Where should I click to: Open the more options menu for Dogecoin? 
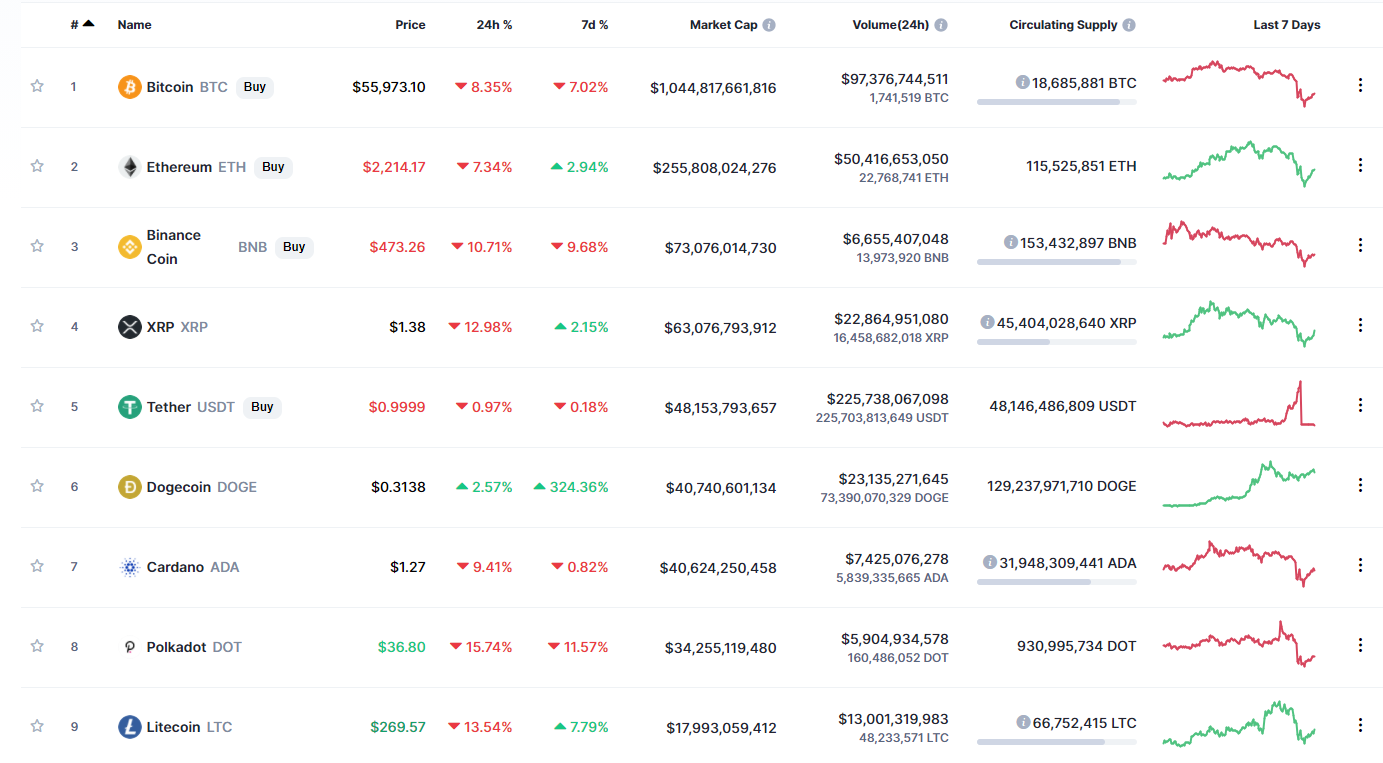click(x=1360, y=485)
